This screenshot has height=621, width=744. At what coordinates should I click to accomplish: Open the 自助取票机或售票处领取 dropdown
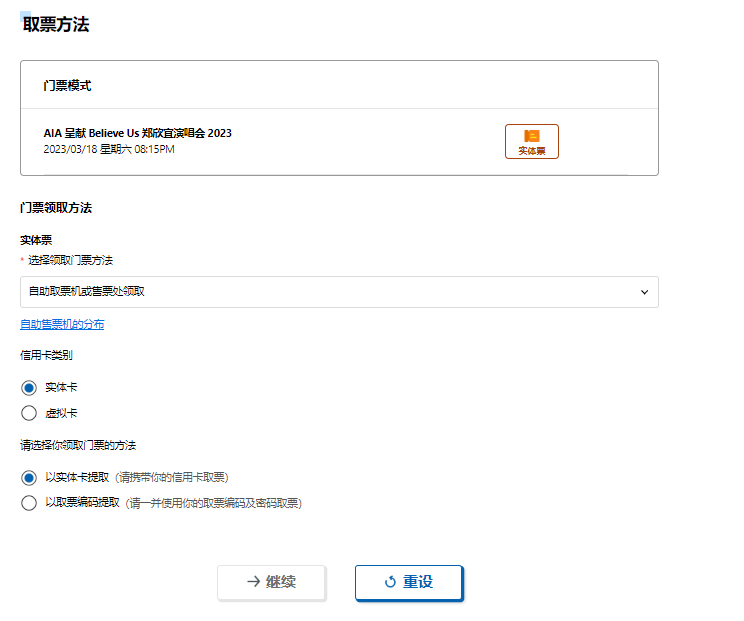339,292
